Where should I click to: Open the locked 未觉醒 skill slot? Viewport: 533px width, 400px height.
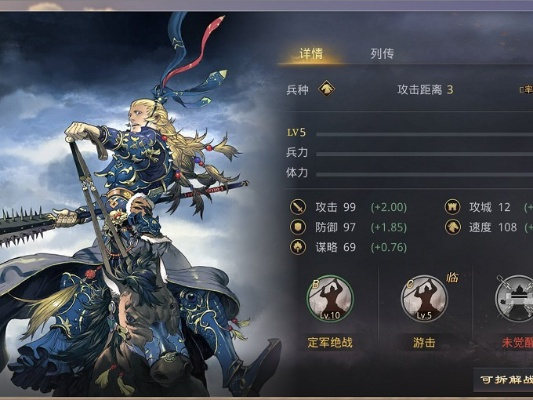[514, 299]
